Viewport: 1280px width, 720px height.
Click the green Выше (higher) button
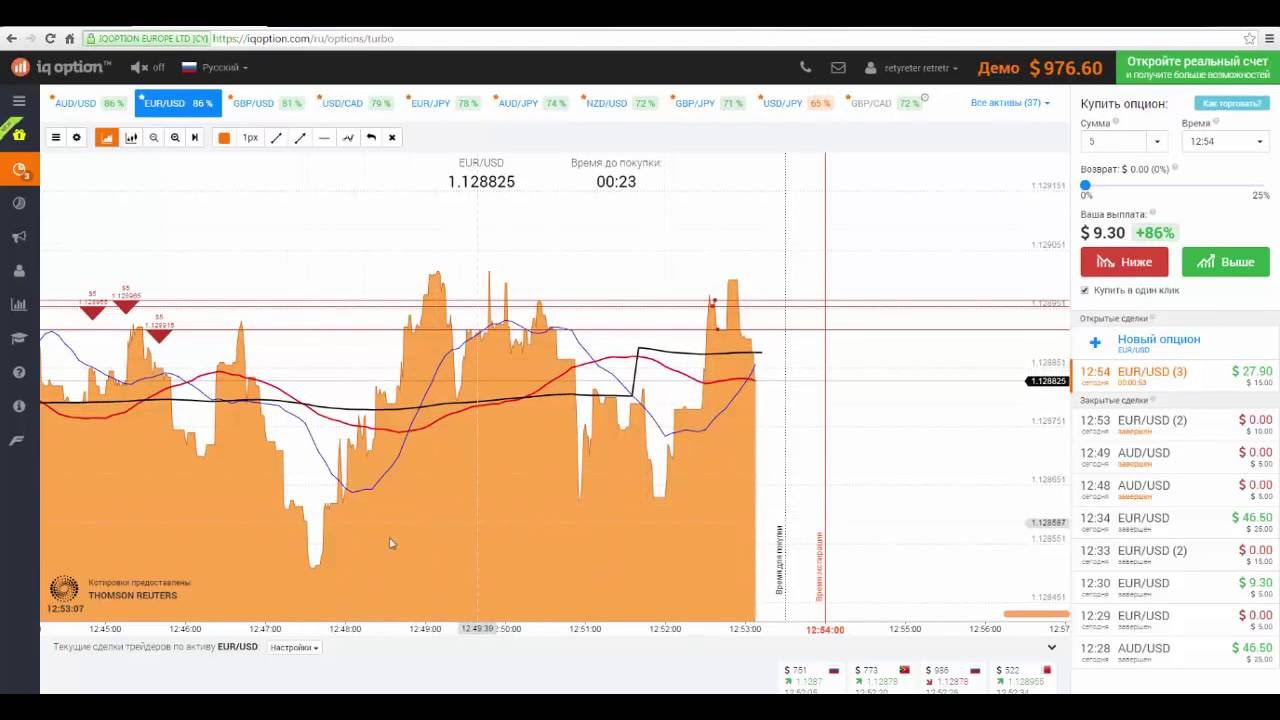pos(1225,262)
